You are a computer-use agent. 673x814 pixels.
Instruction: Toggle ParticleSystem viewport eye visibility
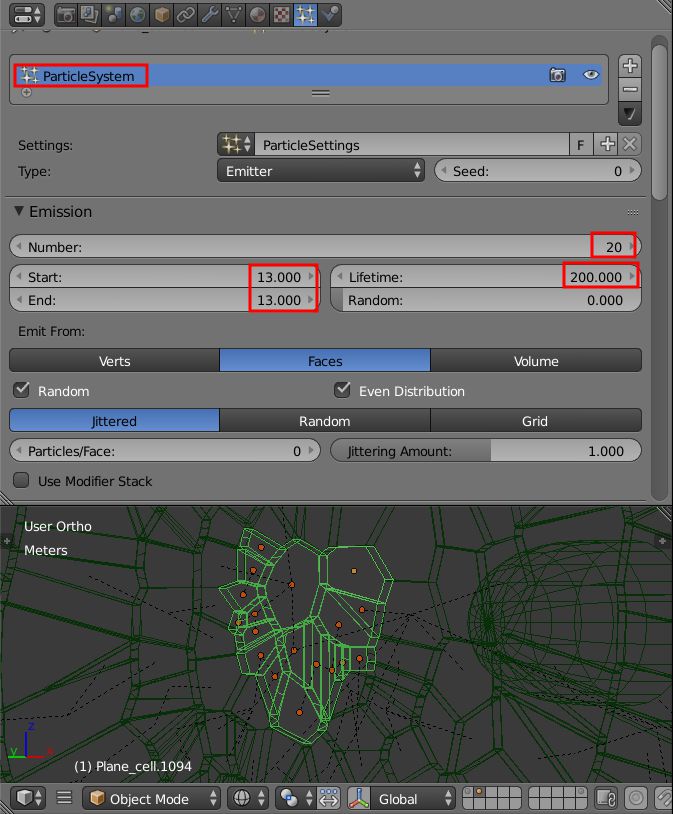tap(590, 75)
